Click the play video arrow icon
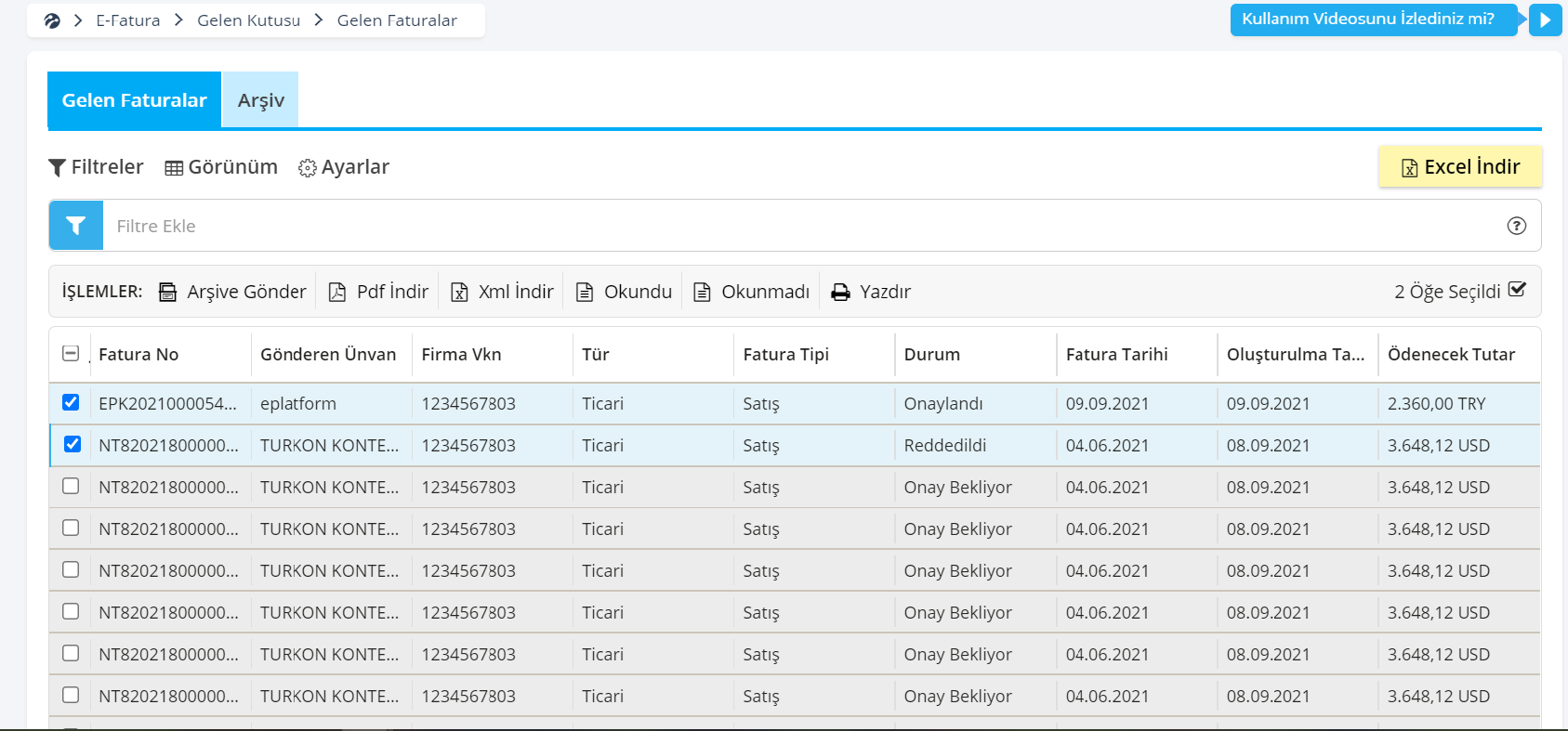The width and height of the screenshot is (1568, 731). [x=1545, y=20]
